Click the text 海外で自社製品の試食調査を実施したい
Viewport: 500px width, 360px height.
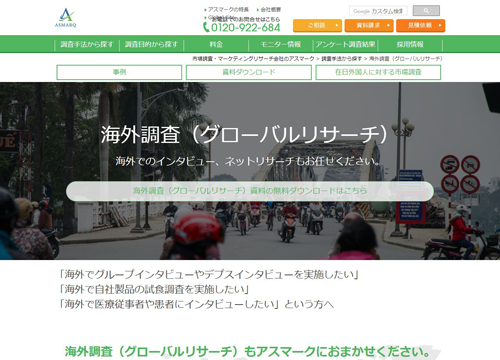click(154, 289)
